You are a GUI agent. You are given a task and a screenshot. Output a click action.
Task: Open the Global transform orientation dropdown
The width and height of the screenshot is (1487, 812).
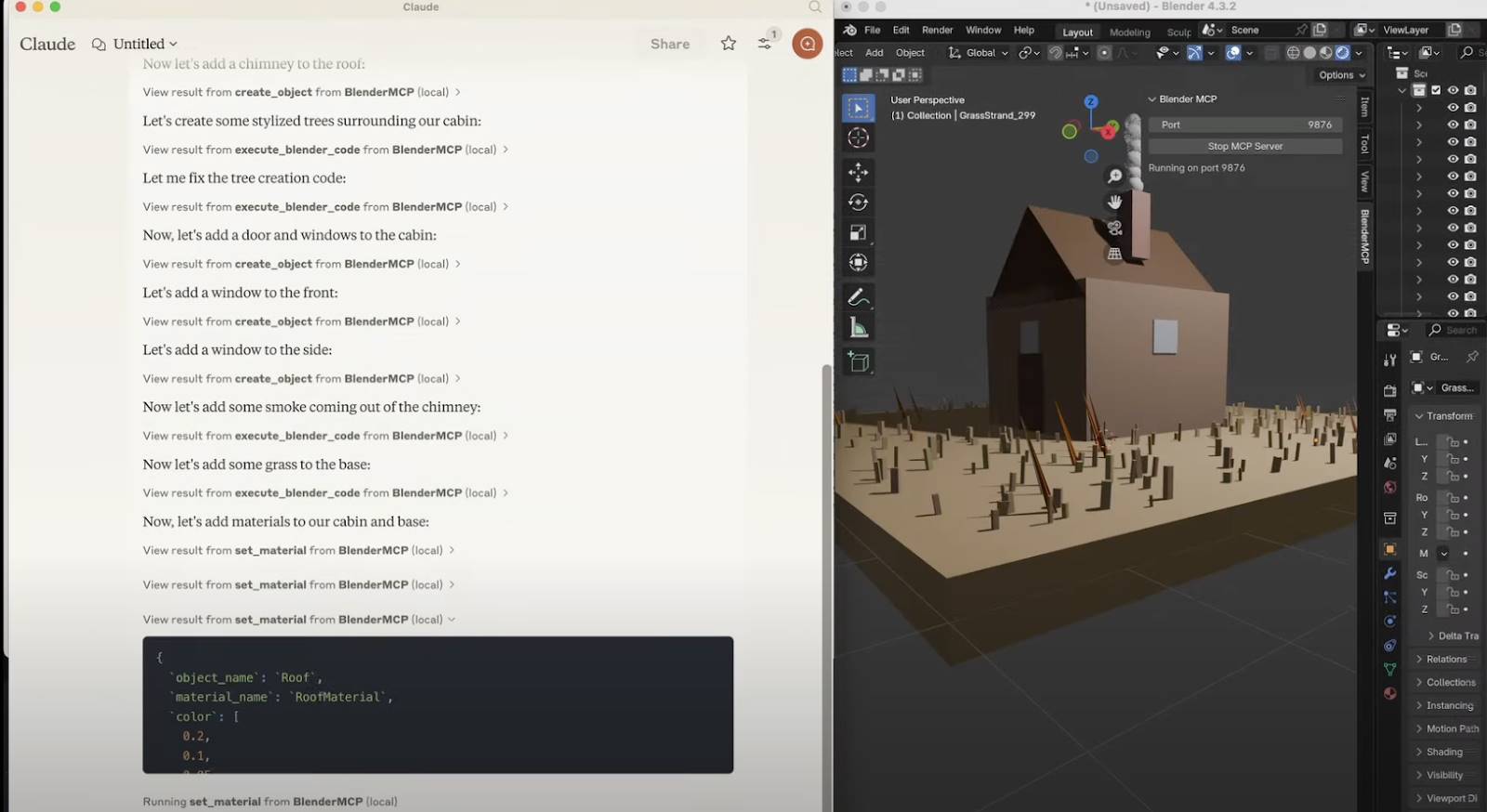point(979,53)
